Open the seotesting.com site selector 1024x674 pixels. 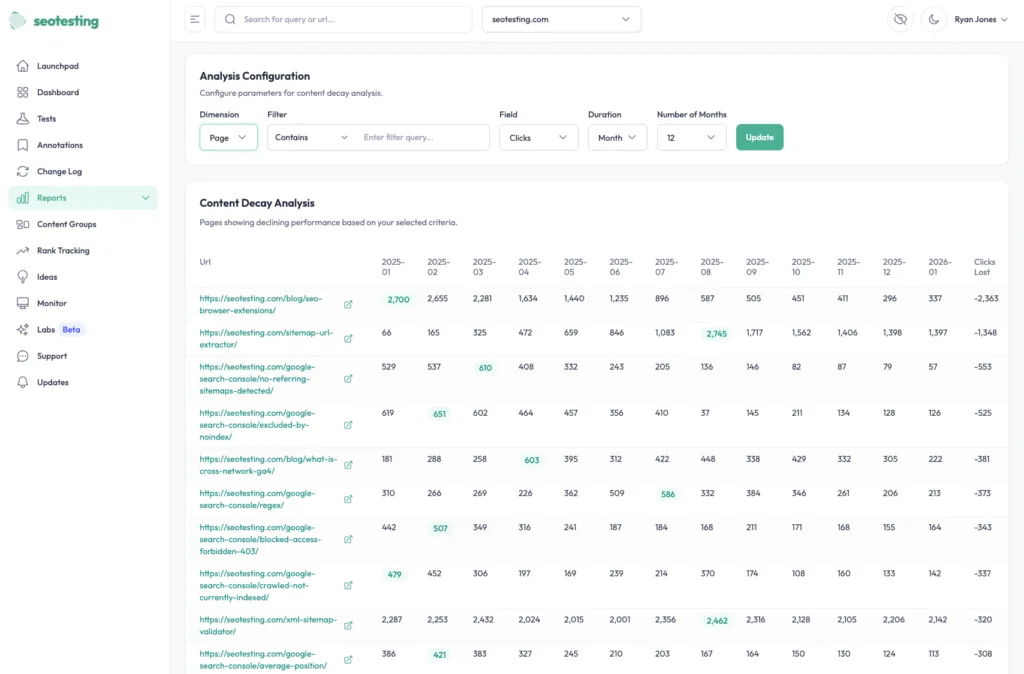coord(561,19)
